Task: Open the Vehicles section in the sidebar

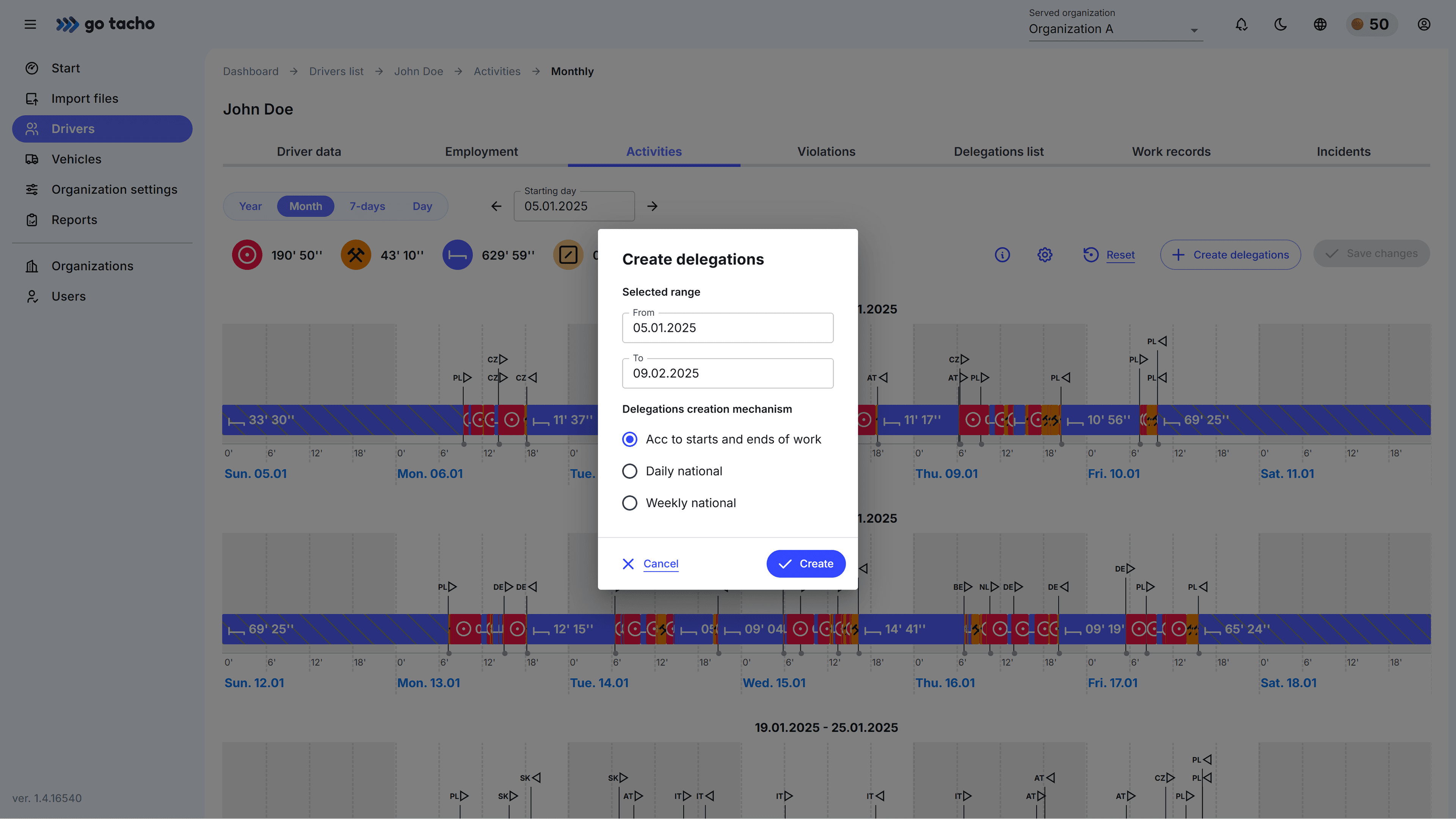Action: point(77,159)
